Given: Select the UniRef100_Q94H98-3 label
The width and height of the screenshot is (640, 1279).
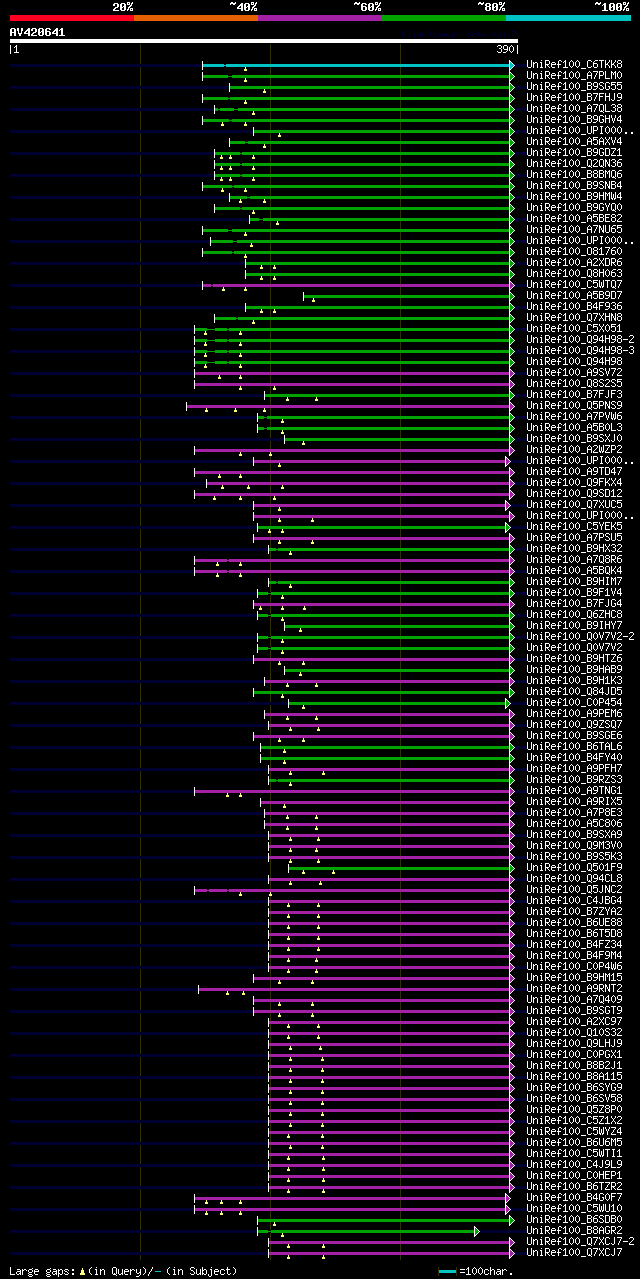Looking at the screenshot, I should pyautogui.click(x=579, y=350).
